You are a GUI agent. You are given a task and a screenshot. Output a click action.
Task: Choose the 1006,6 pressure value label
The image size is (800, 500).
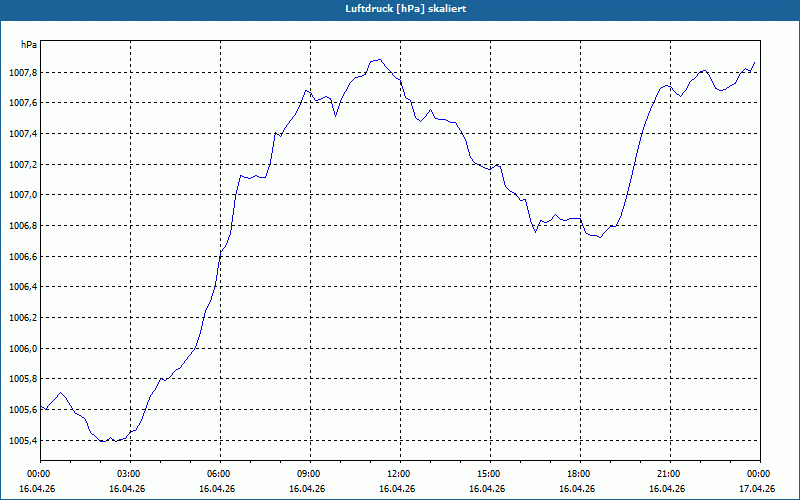(23, 257)
